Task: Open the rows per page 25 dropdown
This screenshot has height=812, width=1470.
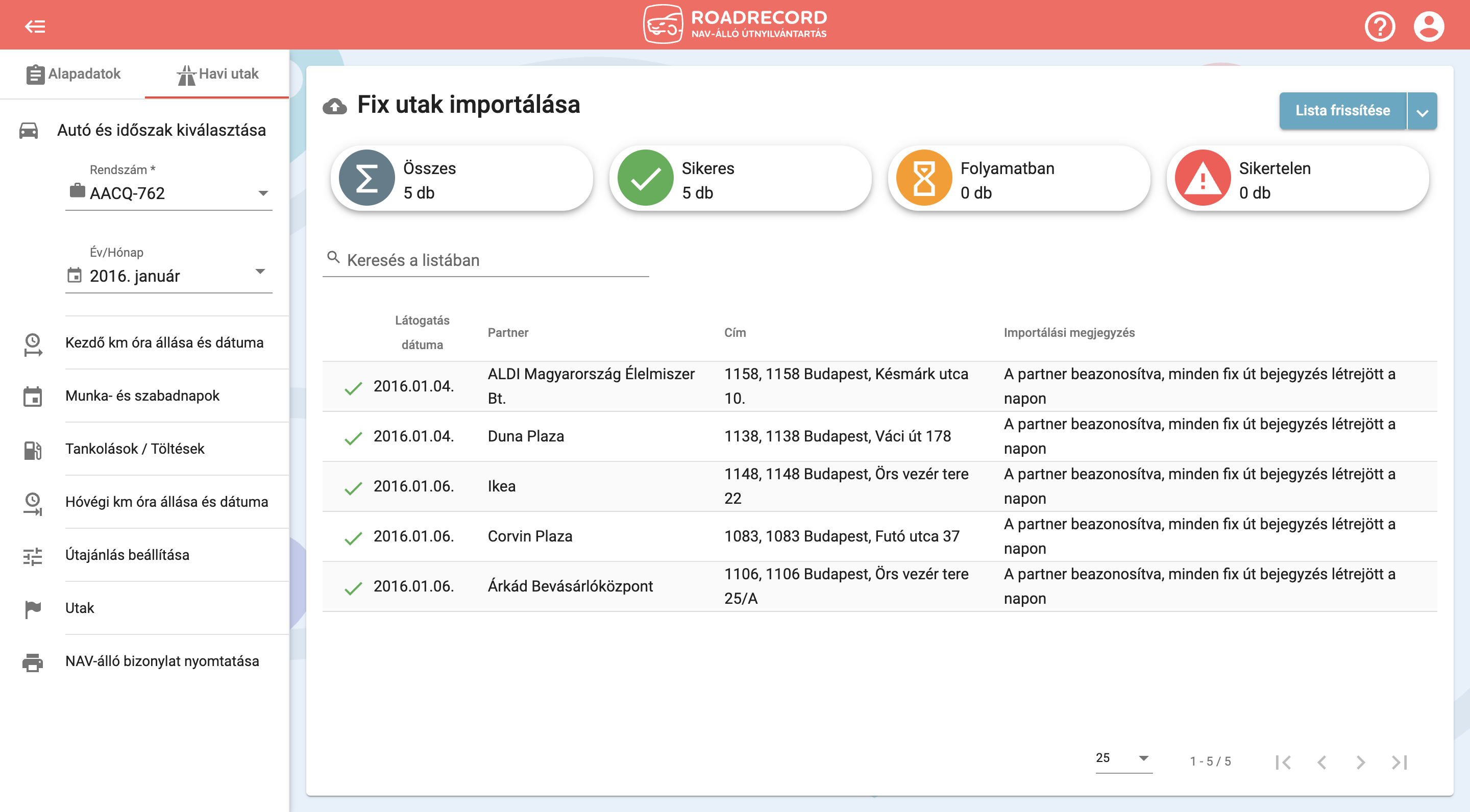Action: pyautogui.click(x=1123, y=758)
